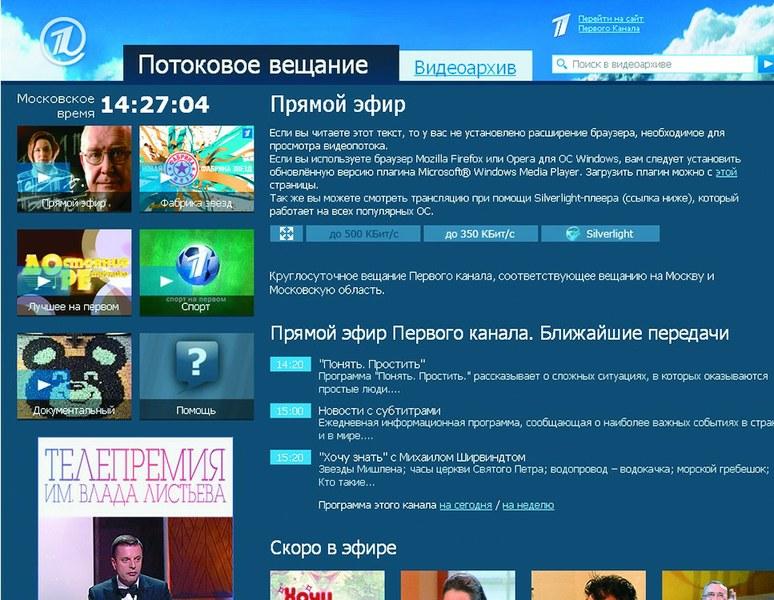Open the Спорт channel tile
Image resolution: width=774 pixels, height=600 pixels.
coord(196,272)
